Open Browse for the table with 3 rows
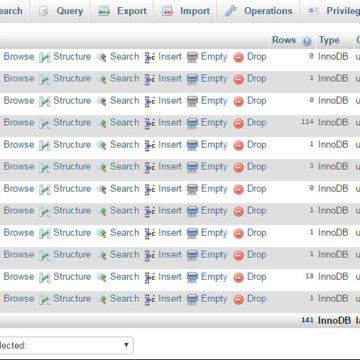This screenshot has width=360, height=360. (x=19, y=167)
